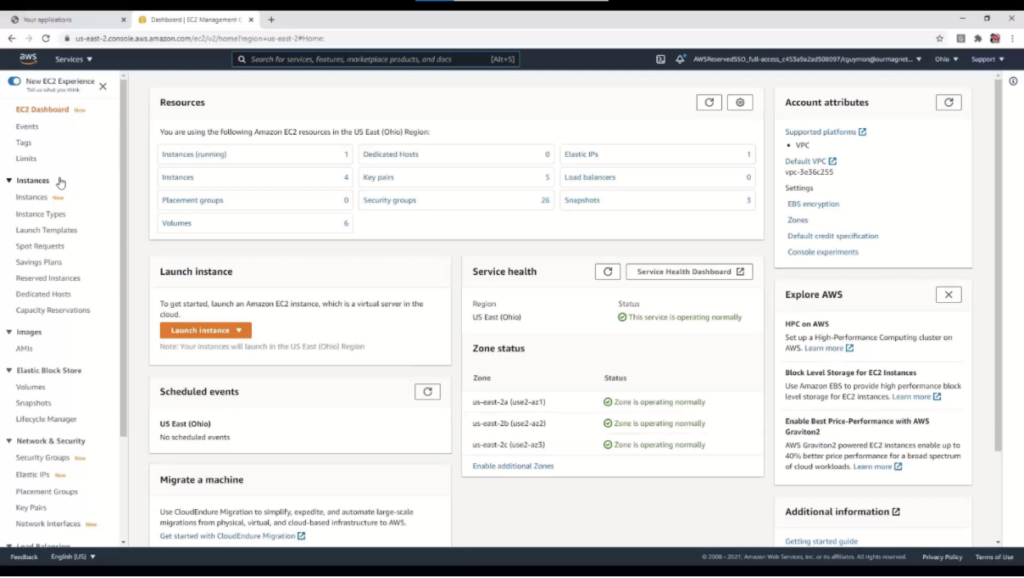Open Instance Types in sidebar
The width and height of the screenshot is (1024, 578).
[40, 214]
